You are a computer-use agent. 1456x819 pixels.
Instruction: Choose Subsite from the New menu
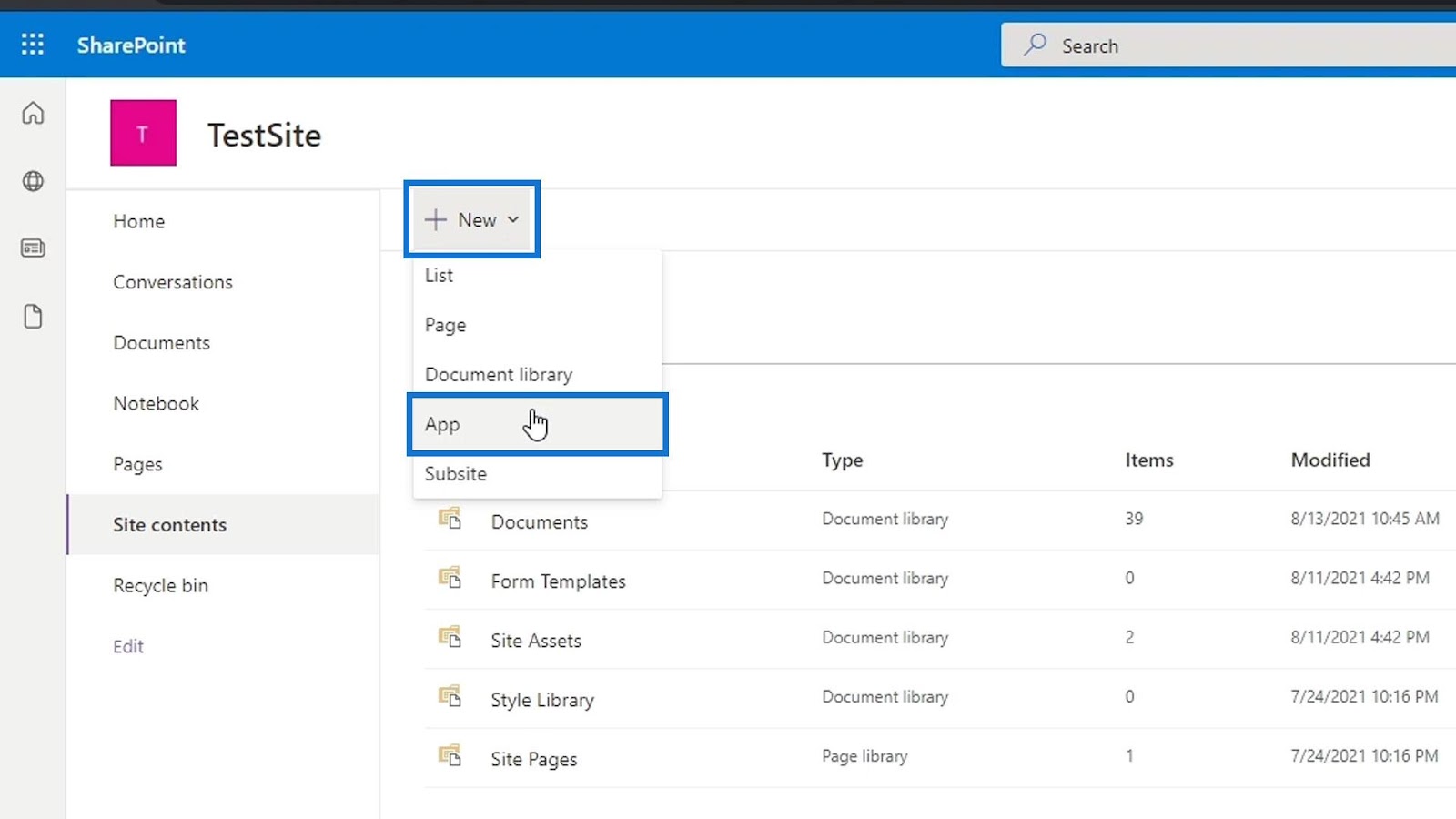537,473
